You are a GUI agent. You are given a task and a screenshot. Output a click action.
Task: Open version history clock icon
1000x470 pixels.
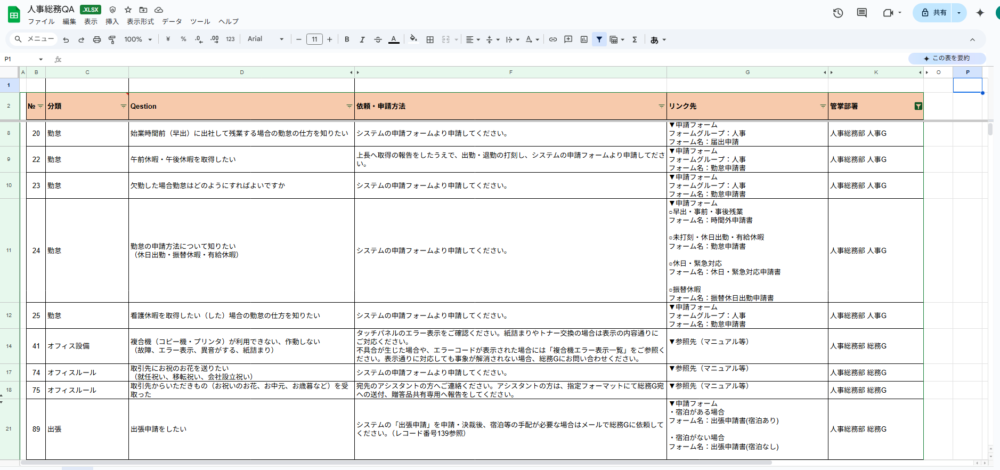click(837, 12)
